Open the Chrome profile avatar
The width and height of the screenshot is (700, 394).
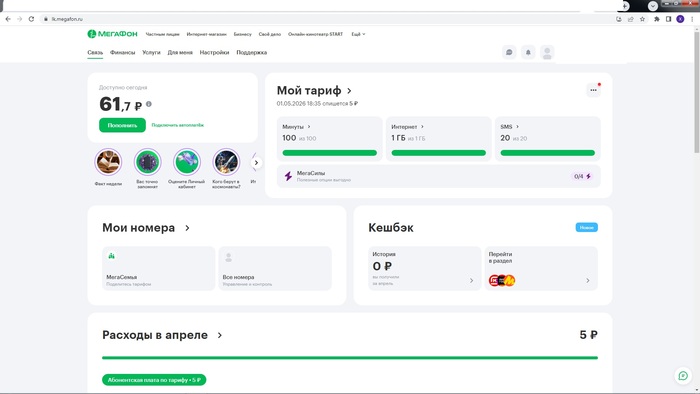coord(680,19)
